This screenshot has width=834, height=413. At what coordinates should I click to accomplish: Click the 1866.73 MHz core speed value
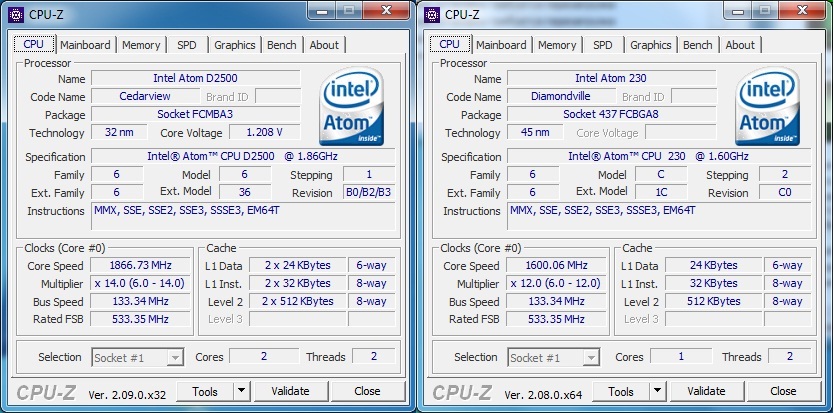coord(140,265)
